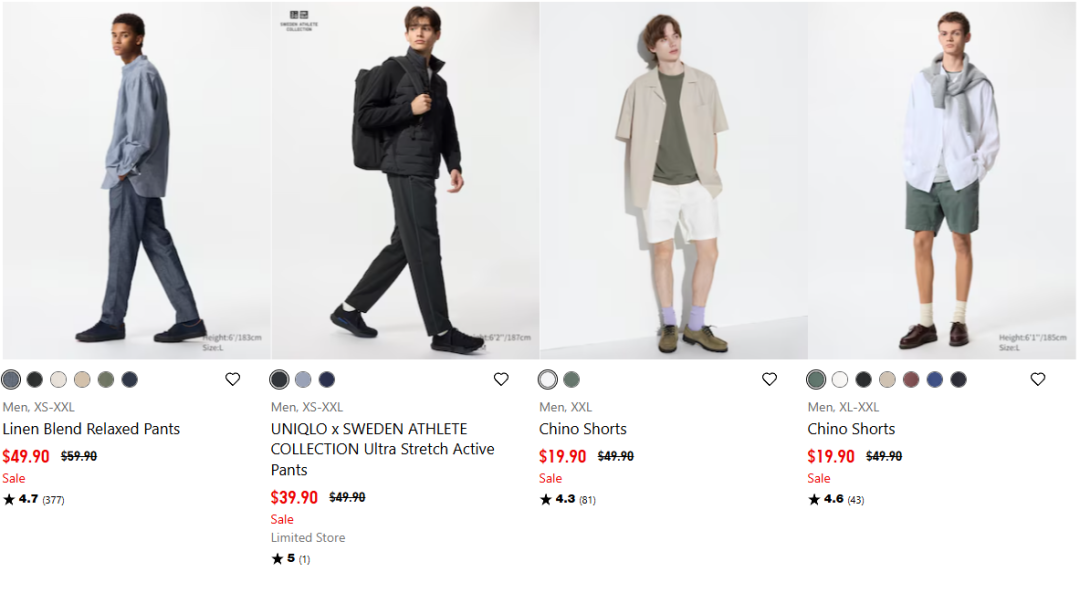Open the 4.7 star rating with 377 reviews
This screenshot has width=1080, height=603.
34,499
